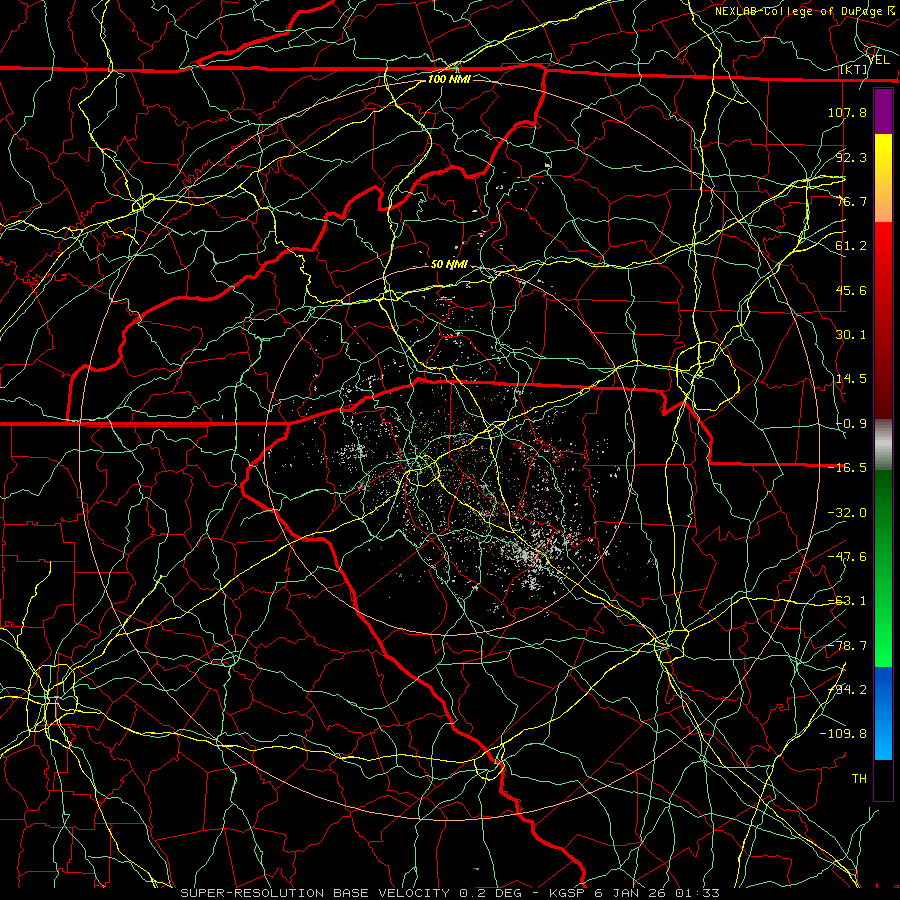Click the 50 NMI range ring label

[x=449, y=265]
